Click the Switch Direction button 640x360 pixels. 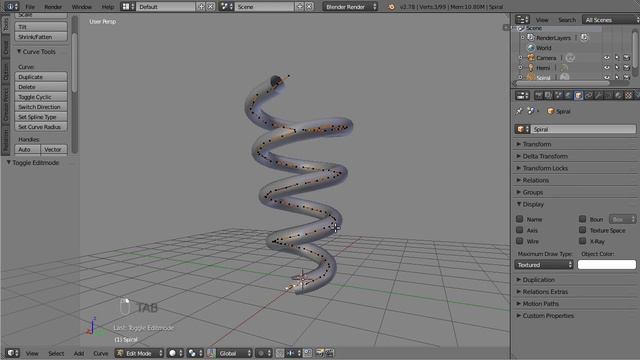[41, 107]
